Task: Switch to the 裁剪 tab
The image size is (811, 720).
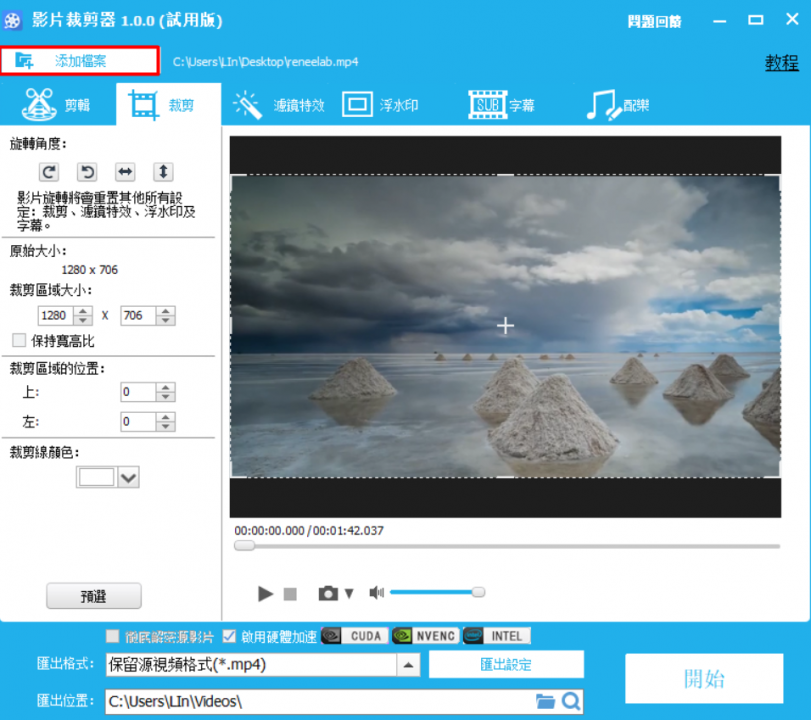Action: click(169, 105)
